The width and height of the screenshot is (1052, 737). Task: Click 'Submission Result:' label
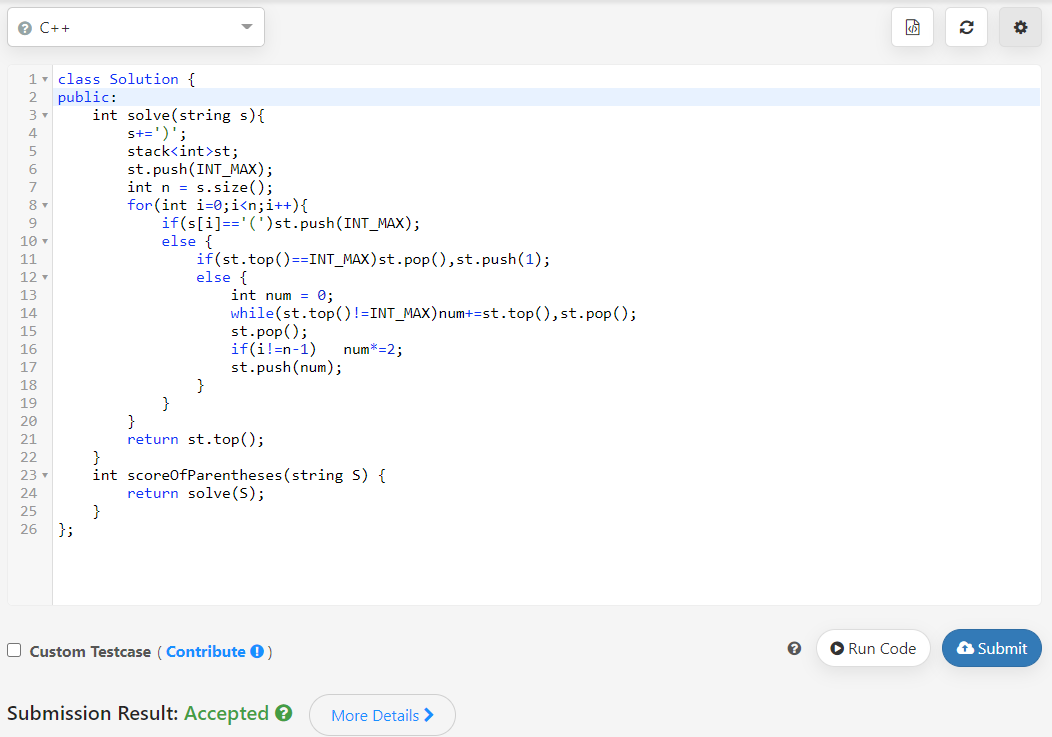point(93,713)
